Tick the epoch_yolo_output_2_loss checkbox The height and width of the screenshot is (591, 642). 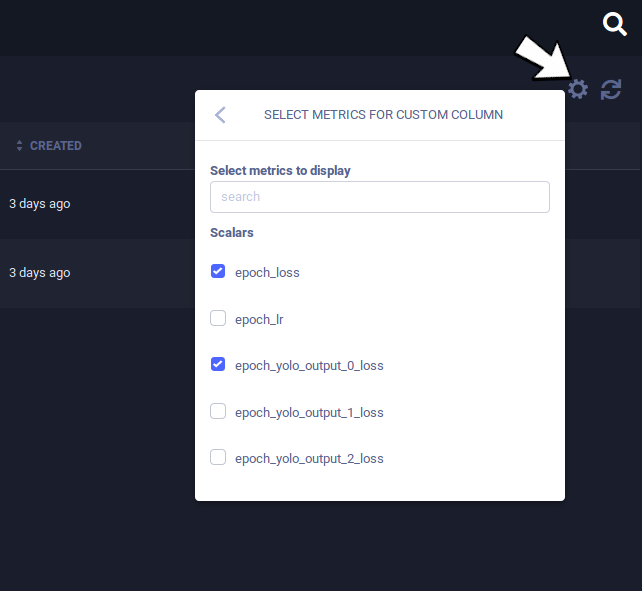point(218,458)
